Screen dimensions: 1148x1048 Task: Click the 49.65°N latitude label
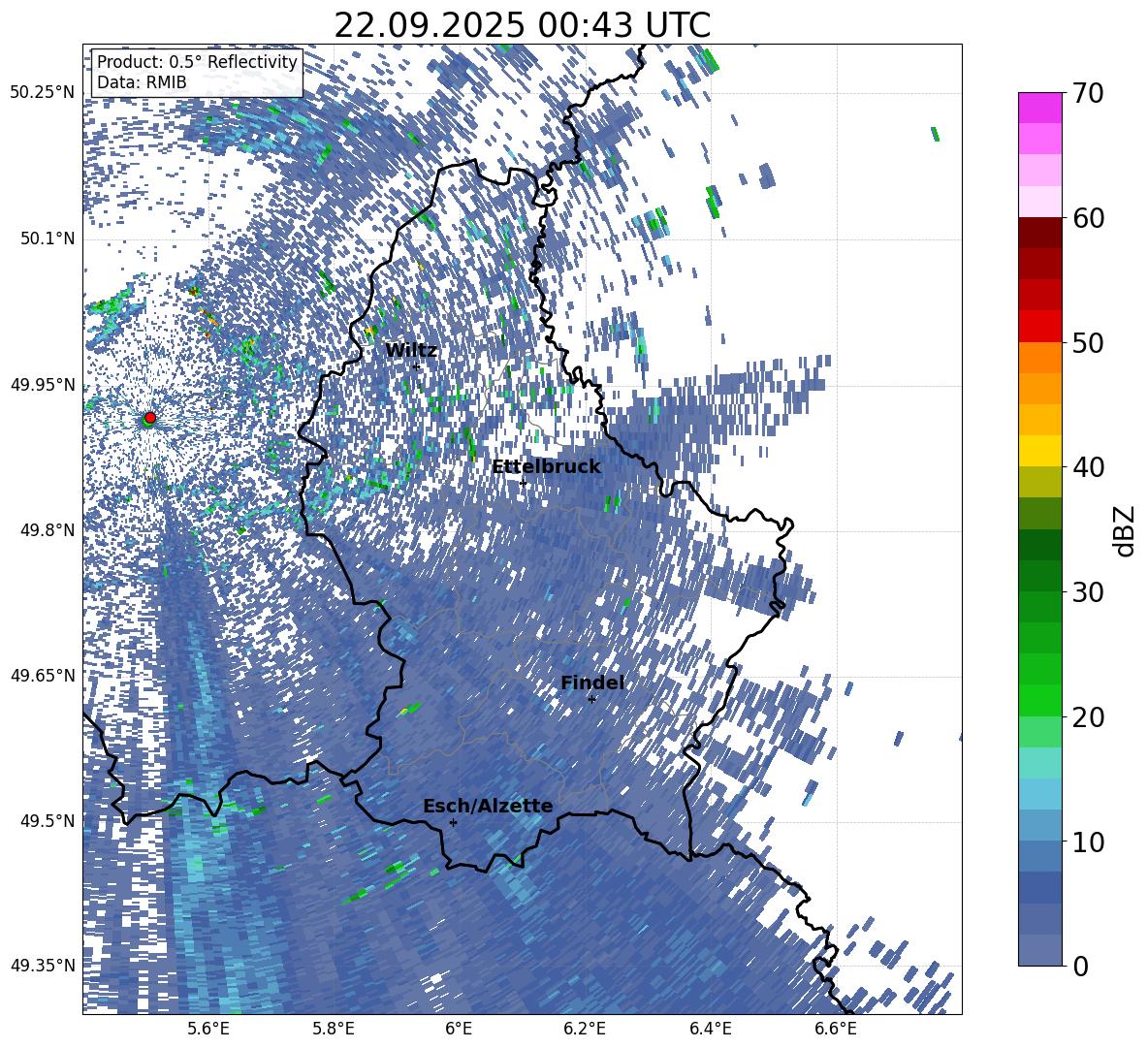click(x=43, y=675)
